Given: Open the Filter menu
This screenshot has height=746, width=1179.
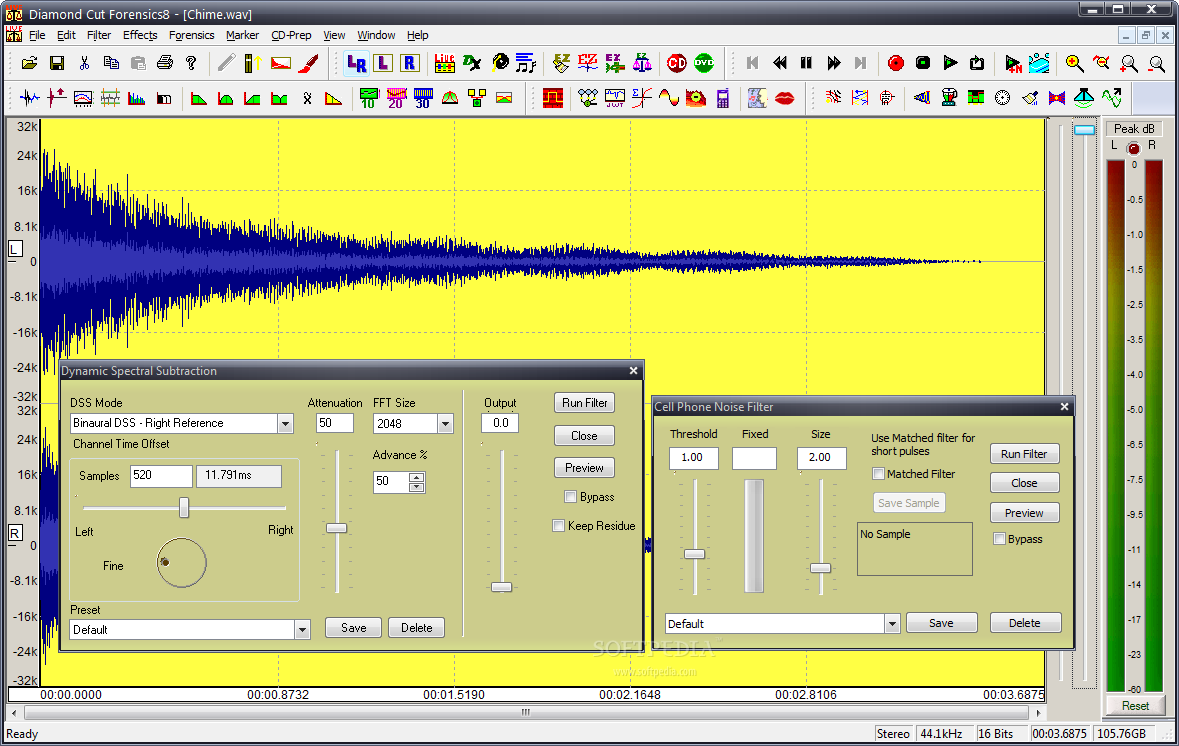Looking at the screenshot, I should [x=99, y=35].
